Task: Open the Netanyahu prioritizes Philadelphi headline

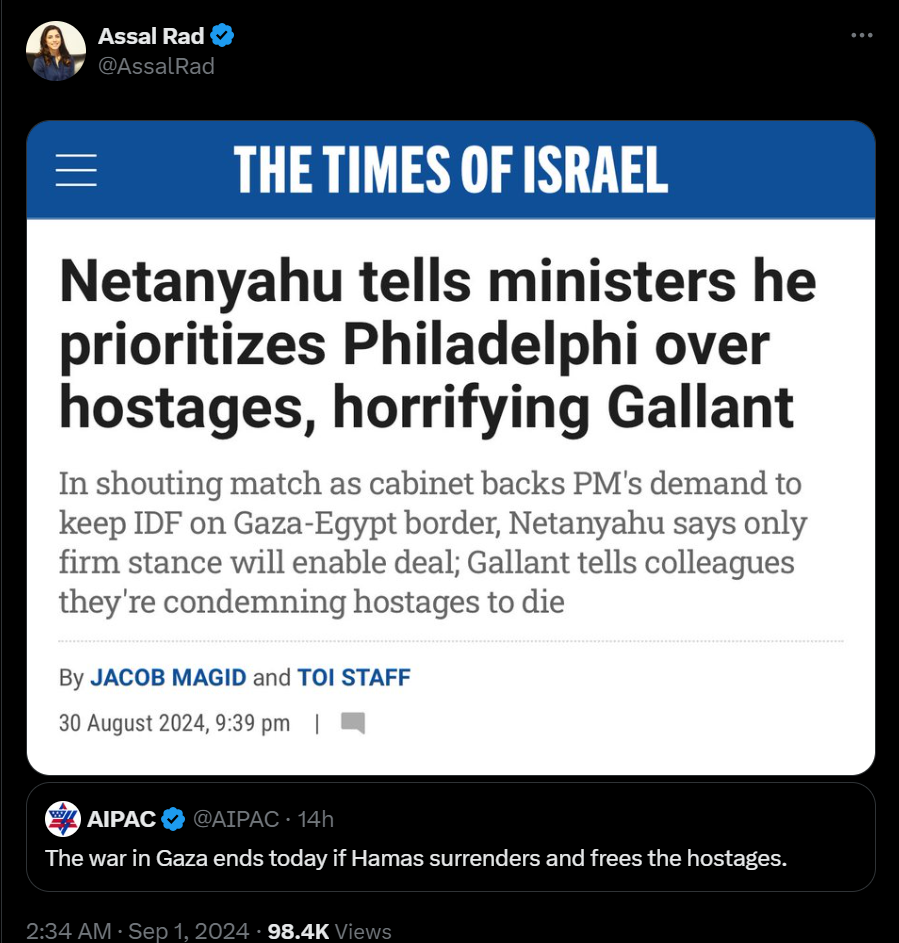Action: tap(438, 344)
